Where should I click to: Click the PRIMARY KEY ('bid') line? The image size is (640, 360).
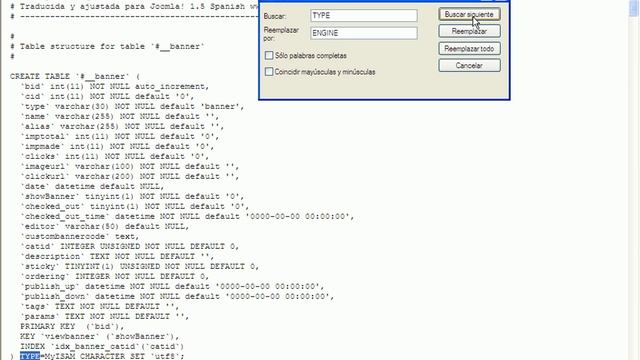tap(72, 327)
